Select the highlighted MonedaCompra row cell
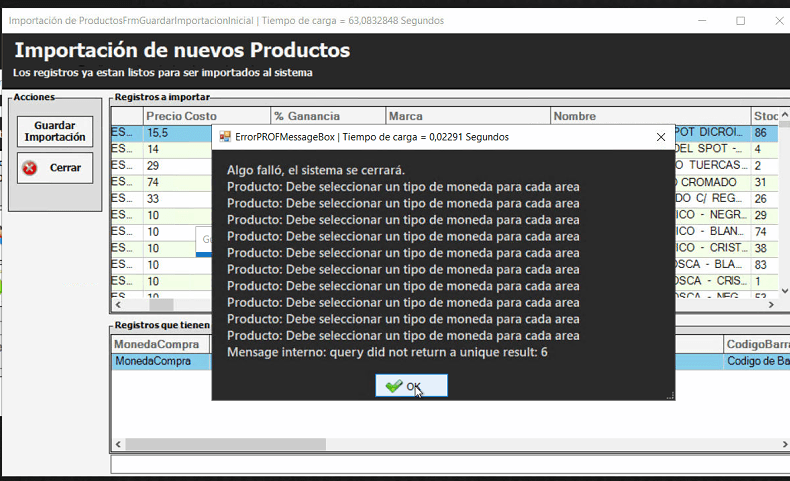Image resolution: width=790 pixels, height=481 pixels. 160,361
